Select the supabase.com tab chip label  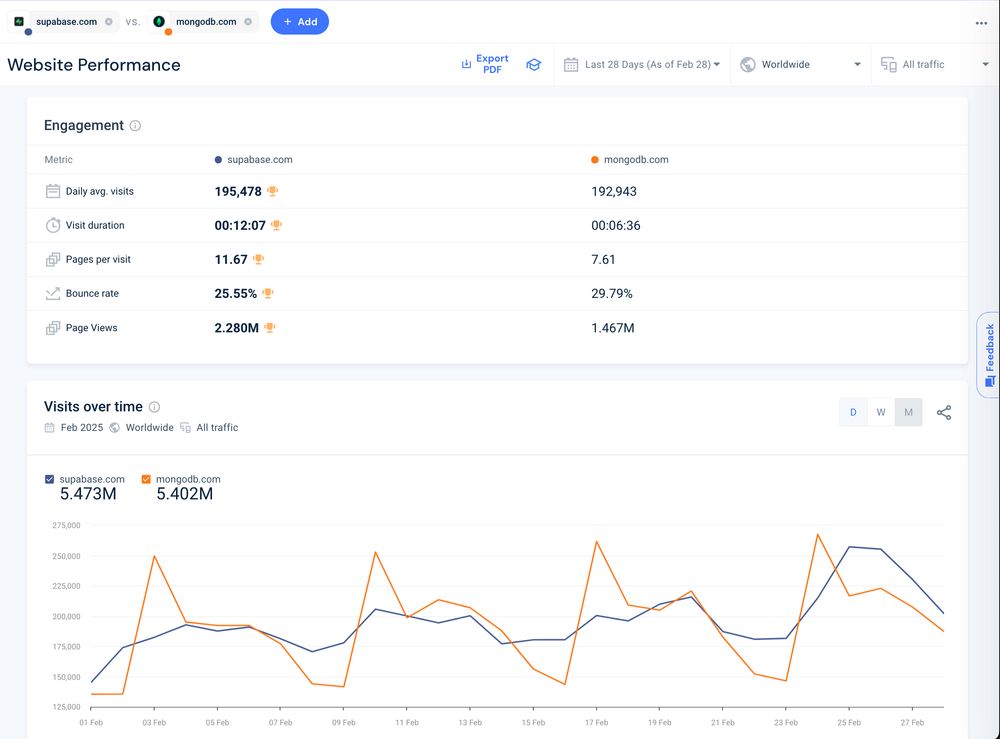[66, 22]
